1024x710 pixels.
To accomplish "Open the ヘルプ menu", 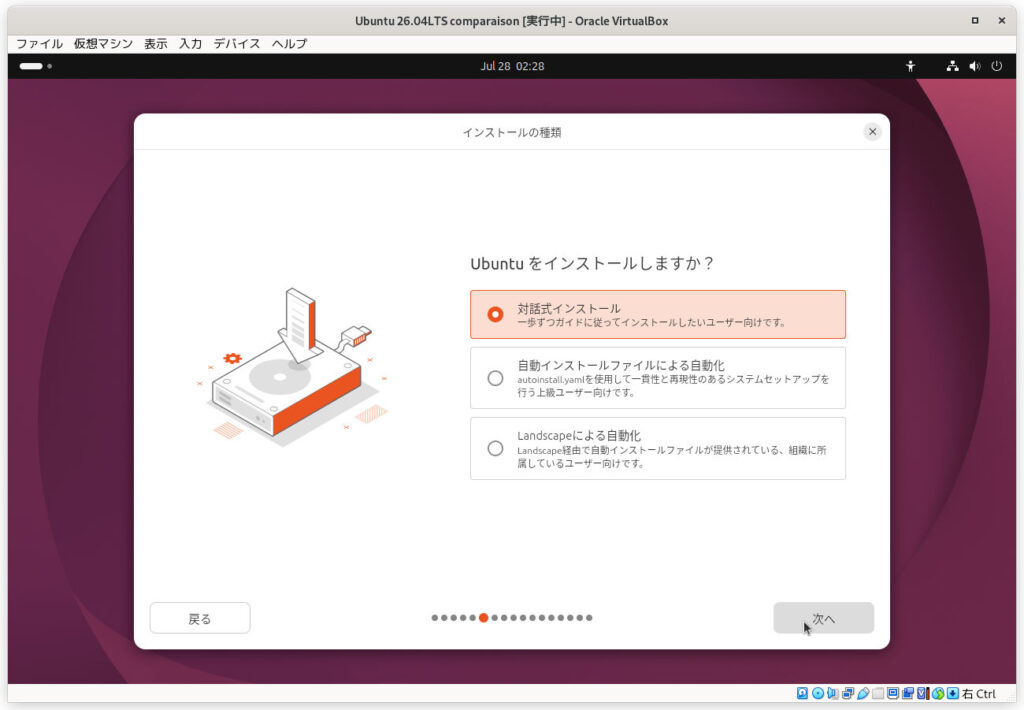I will pos(289,44).
